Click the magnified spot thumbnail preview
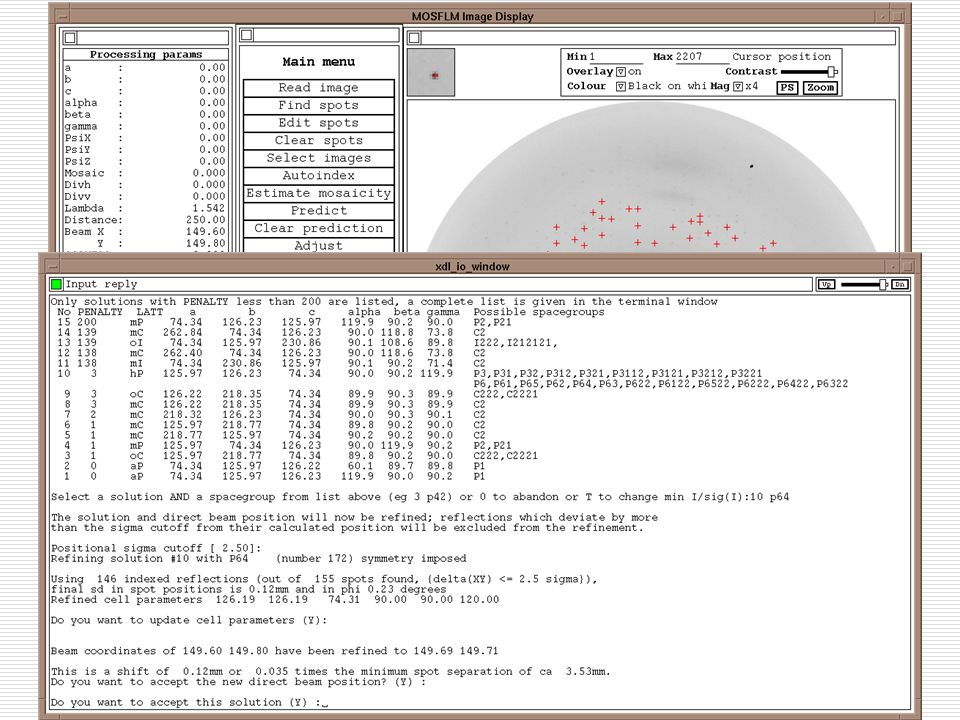 pyautogui.click(x=431, y=72)
